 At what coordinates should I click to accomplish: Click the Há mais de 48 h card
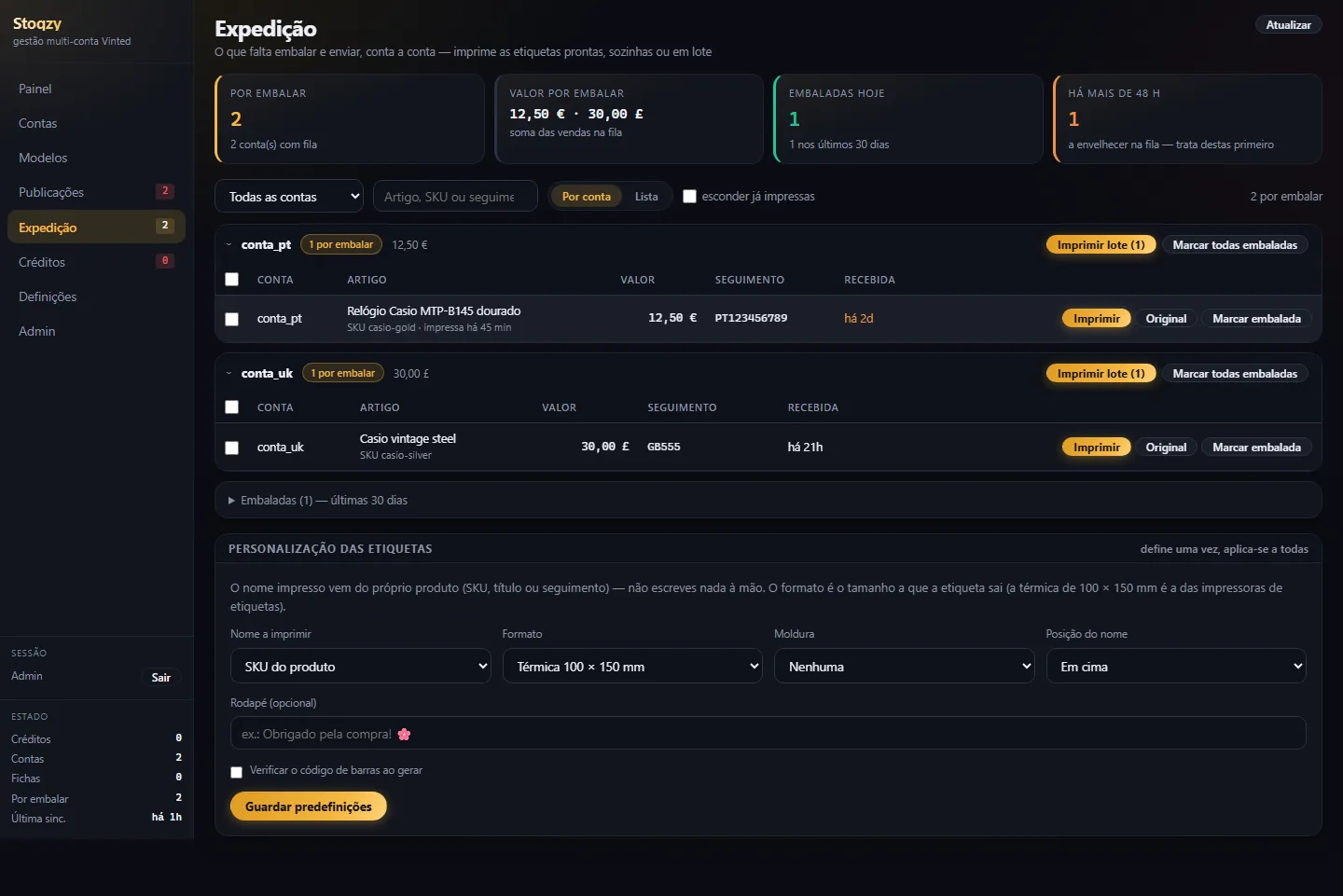tap(1187, 118)
